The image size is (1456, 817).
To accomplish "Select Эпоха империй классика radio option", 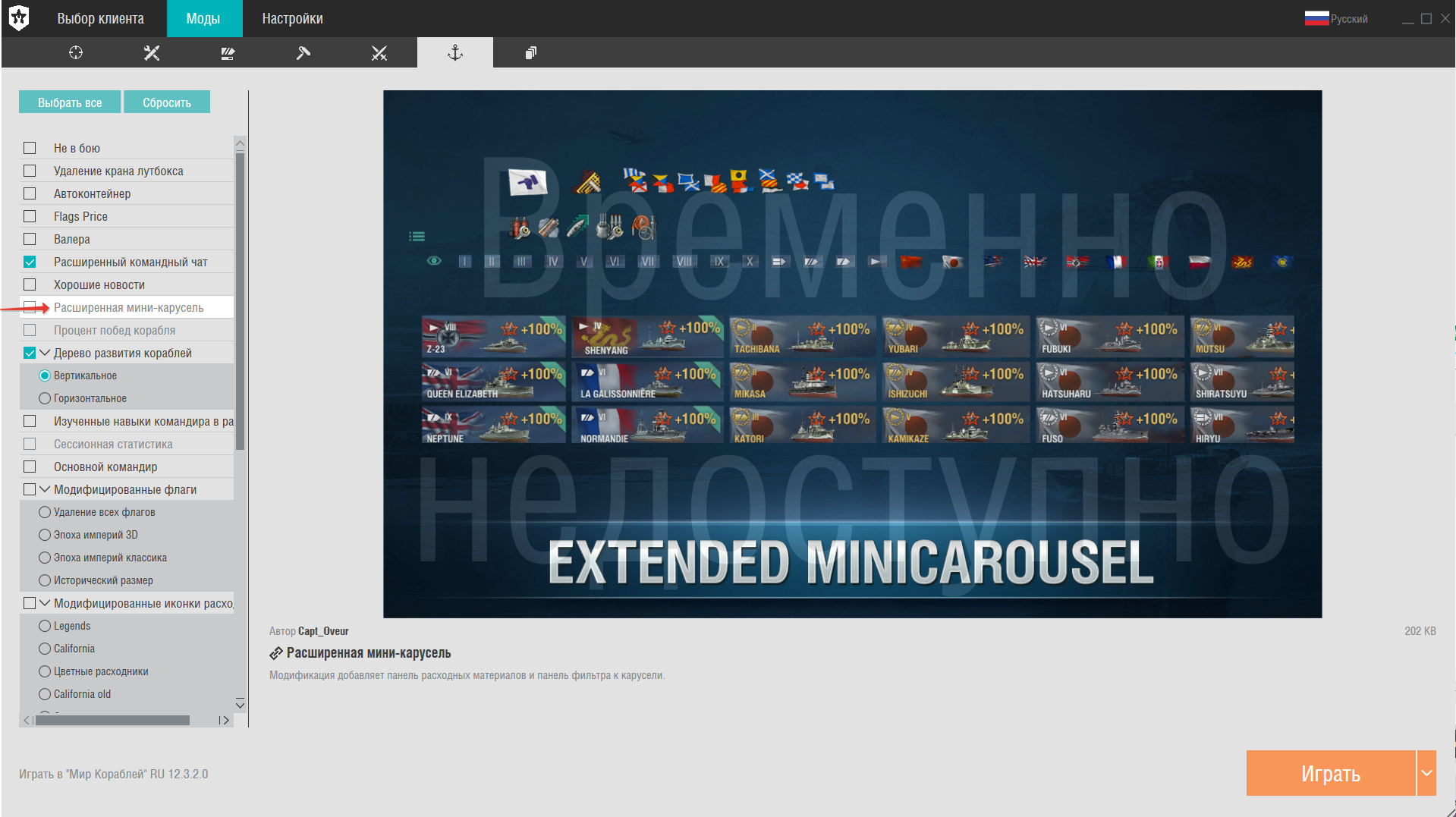I will point(45,558).
